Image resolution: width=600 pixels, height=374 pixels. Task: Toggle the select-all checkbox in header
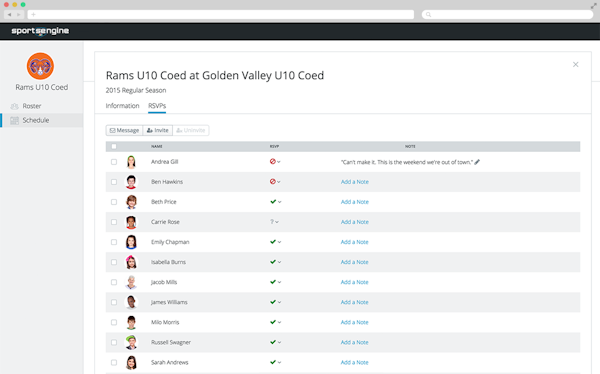pyautogui.click(x=114, y=146)
